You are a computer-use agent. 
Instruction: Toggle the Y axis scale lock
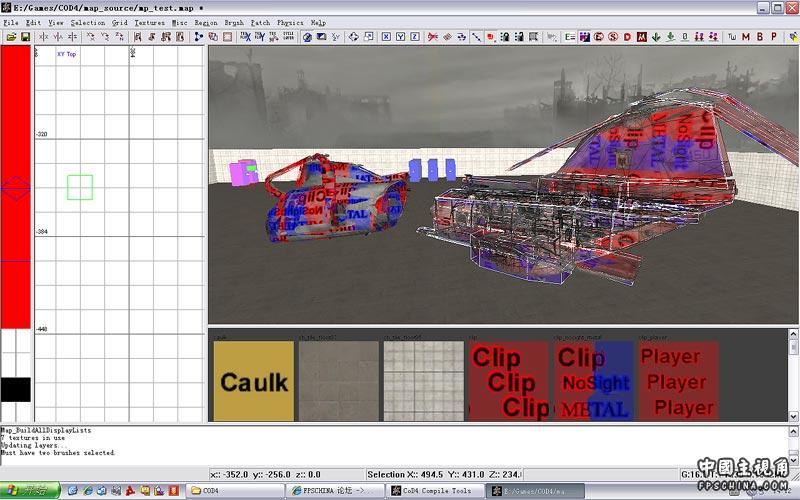401,37
